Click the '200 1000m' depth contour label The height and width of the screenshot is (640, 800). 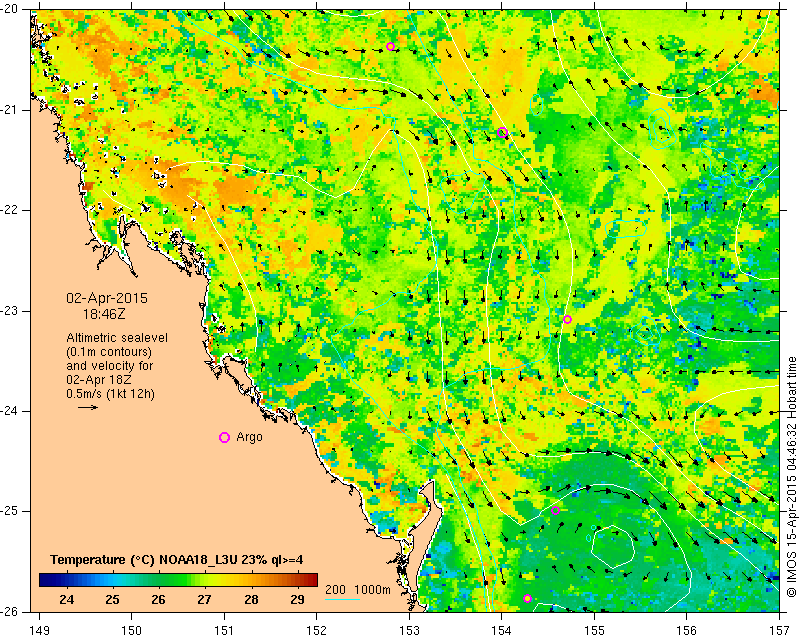(x=358, y=590)
